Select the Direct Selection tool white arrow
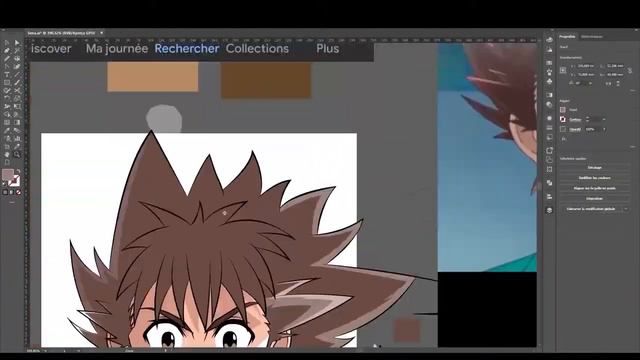640x360 pixels. pos(17,42)
